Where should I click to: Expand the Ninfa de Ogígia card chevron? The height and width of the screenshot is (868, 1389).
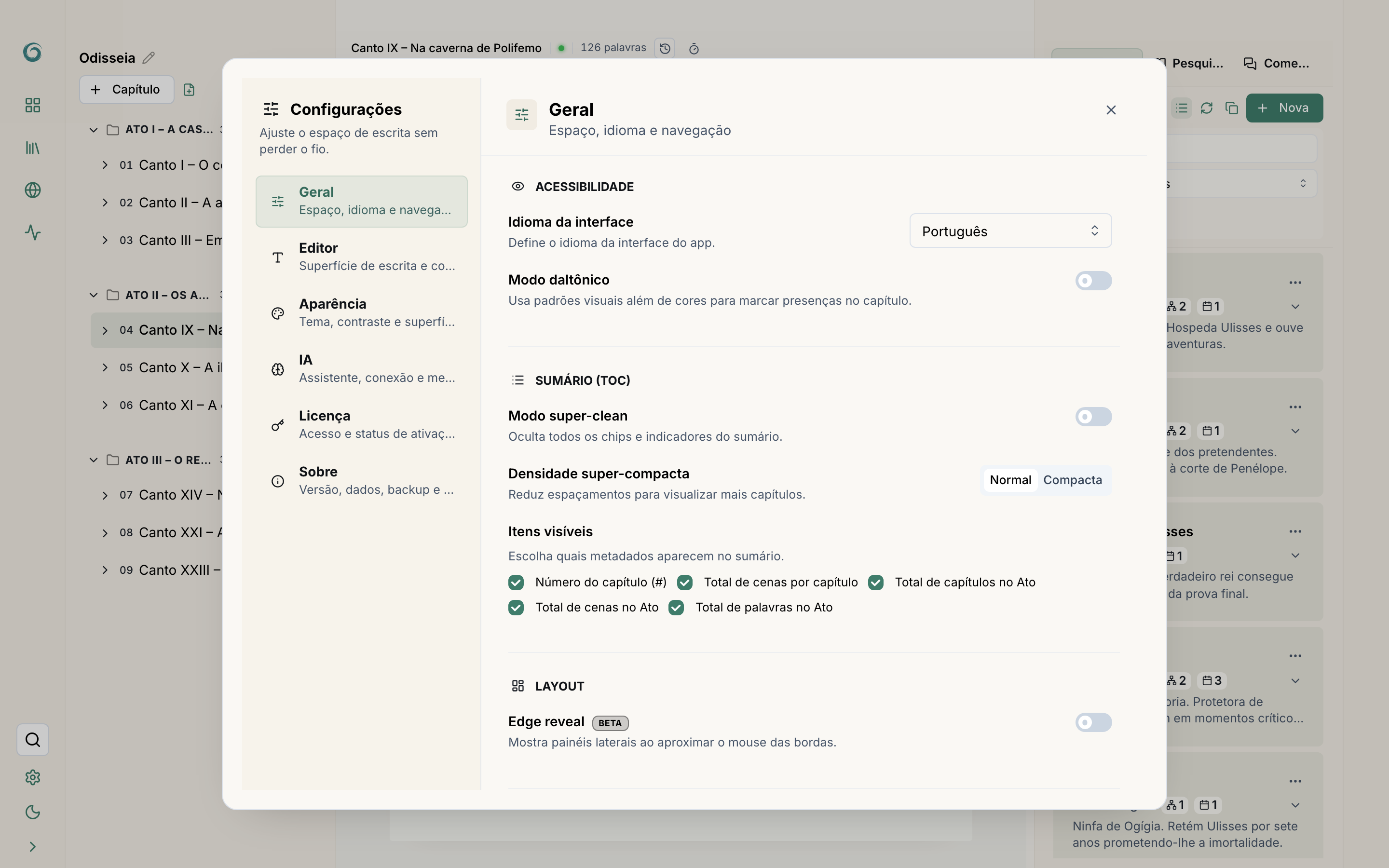click(1295, 805)
